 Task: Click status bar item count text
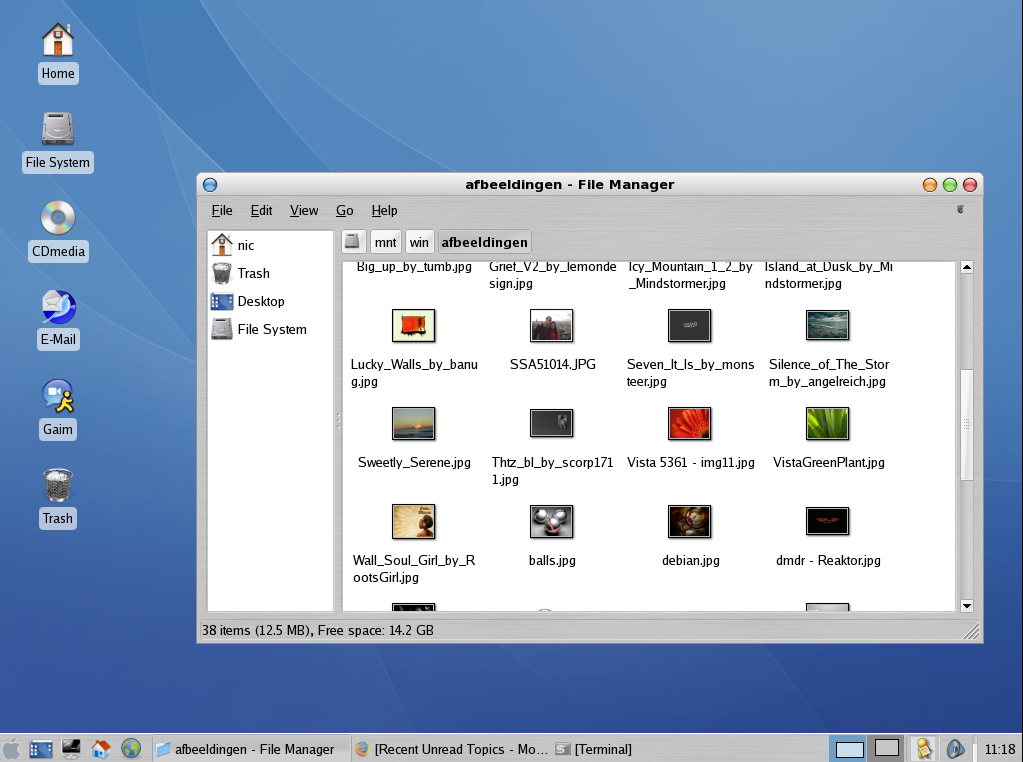coord(318,630)
